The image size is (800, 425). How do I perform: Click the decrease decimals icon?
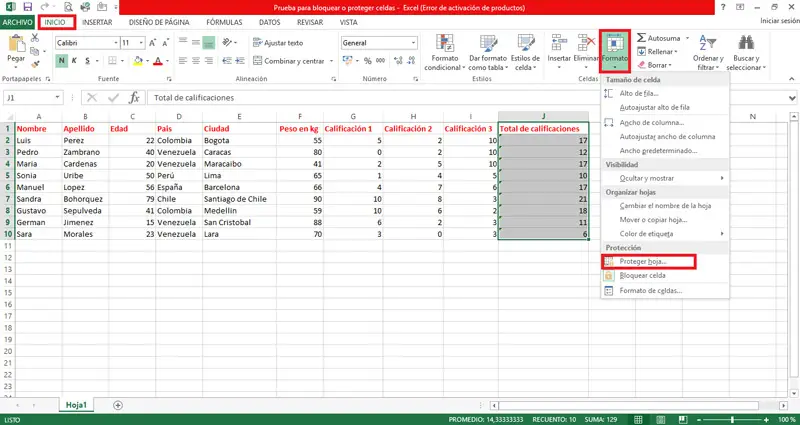[410, 61]
